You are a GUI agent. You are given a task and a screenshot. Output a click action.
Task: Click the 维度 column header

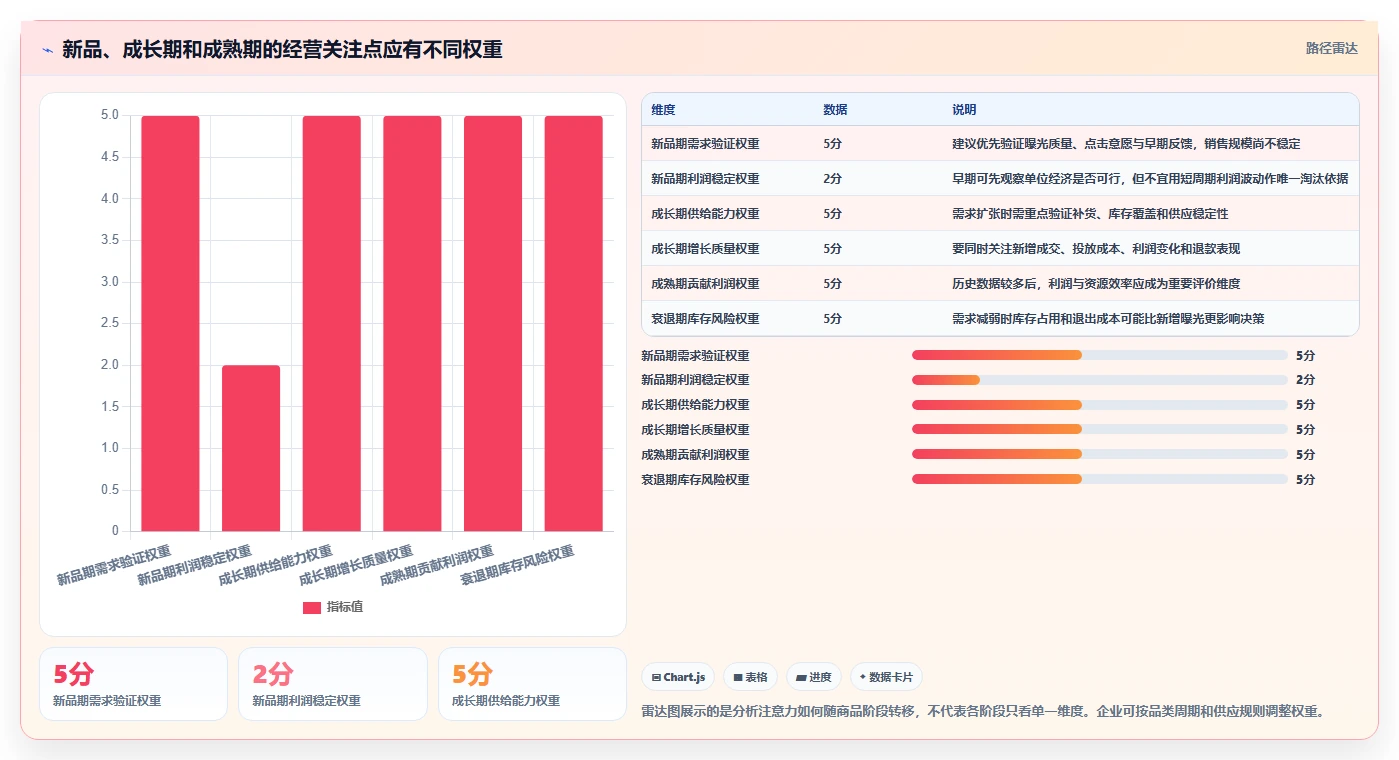(x=663, y=110)
